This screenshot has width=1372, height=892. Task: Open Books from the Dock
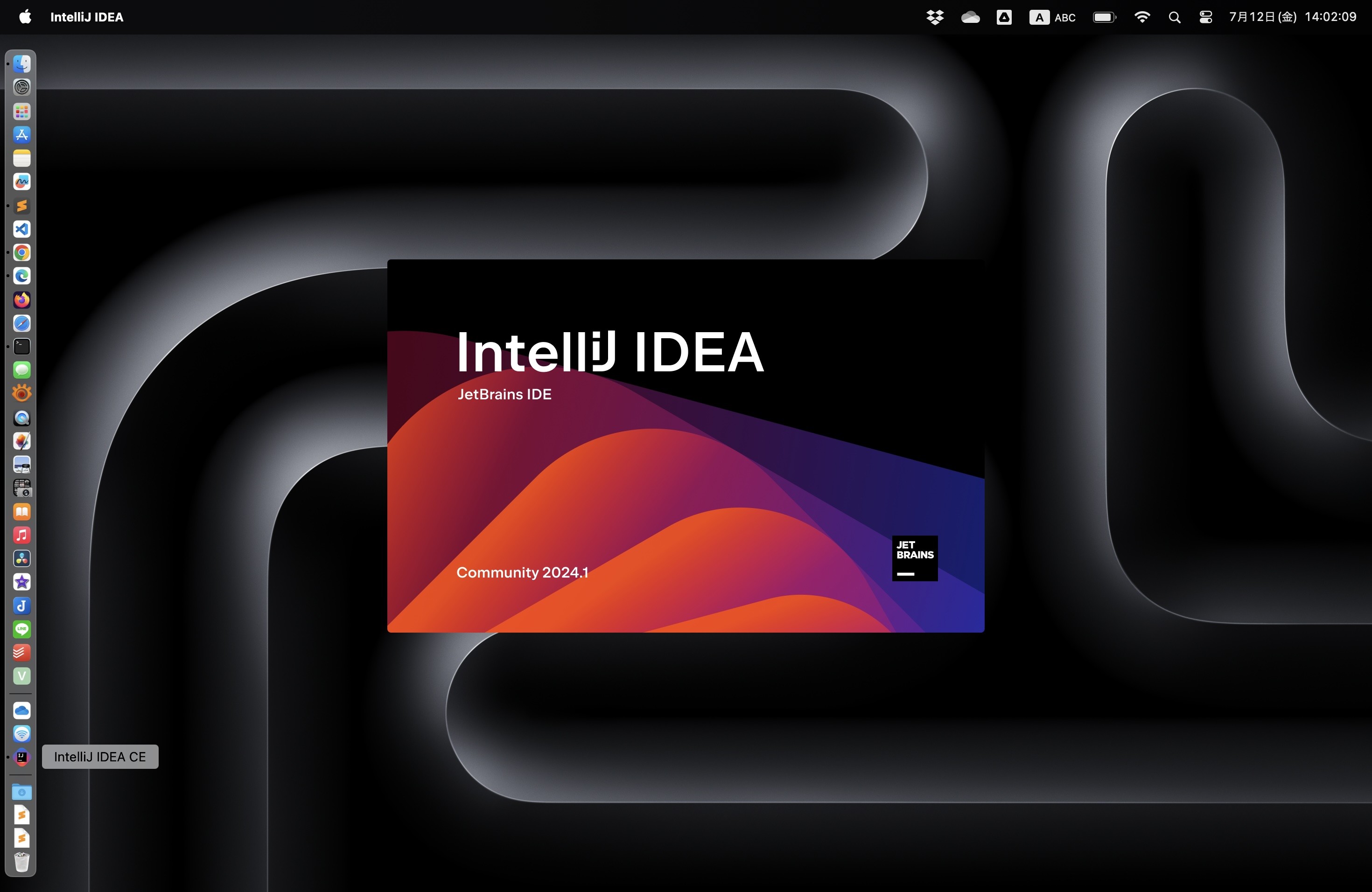[x=22, y=512]
